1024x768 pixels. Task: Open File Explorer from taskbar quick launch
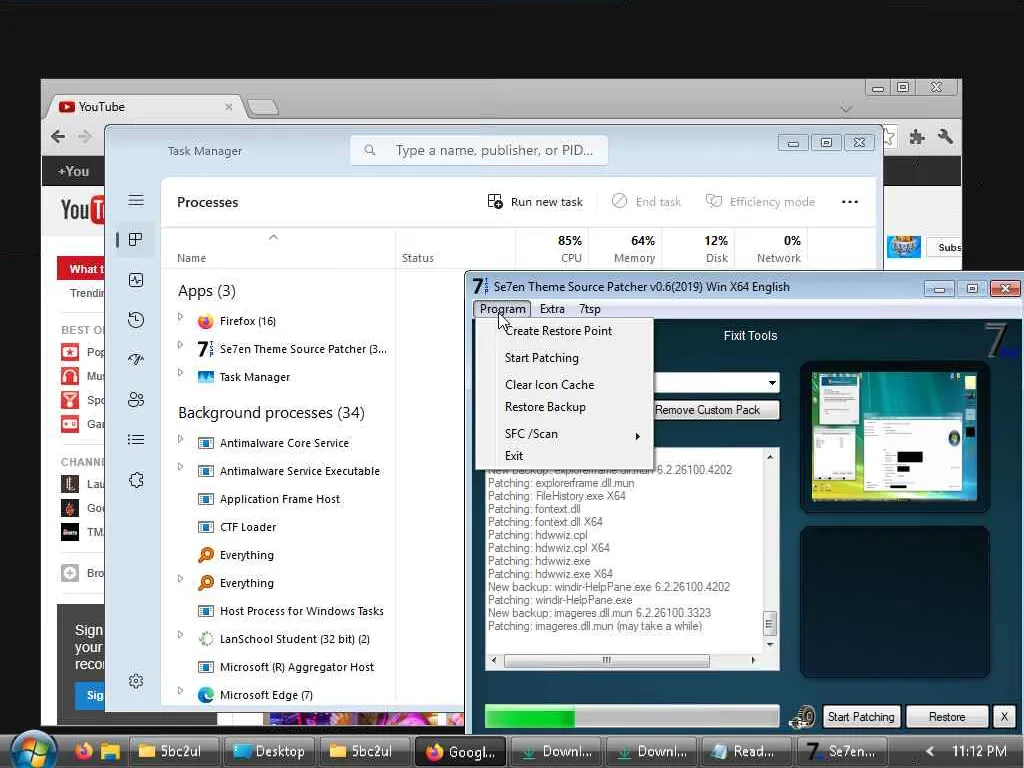tap(110, 751)
